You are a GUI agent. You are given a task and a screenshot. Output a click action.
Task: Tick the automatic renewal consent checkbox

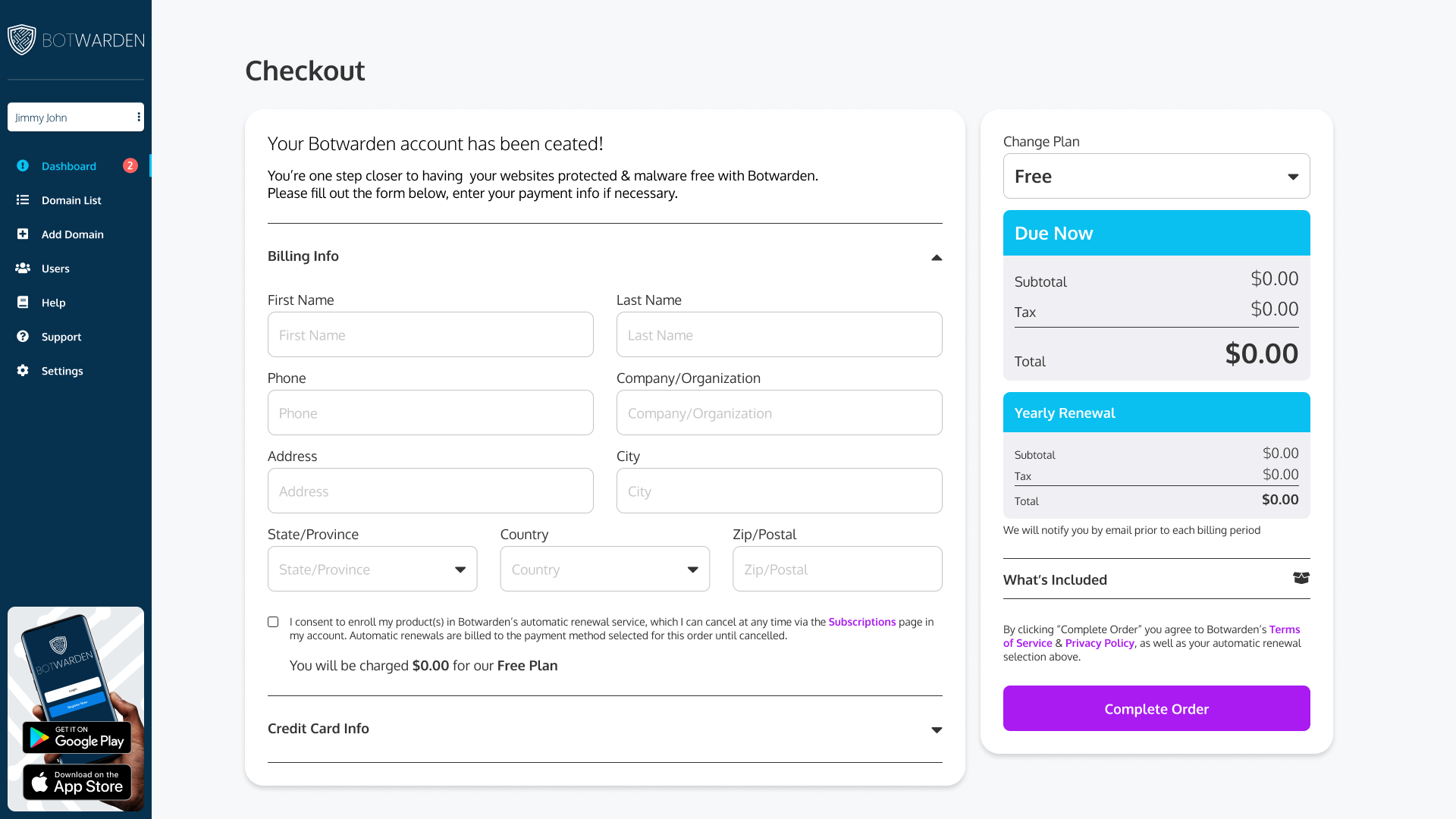point(273,622)
